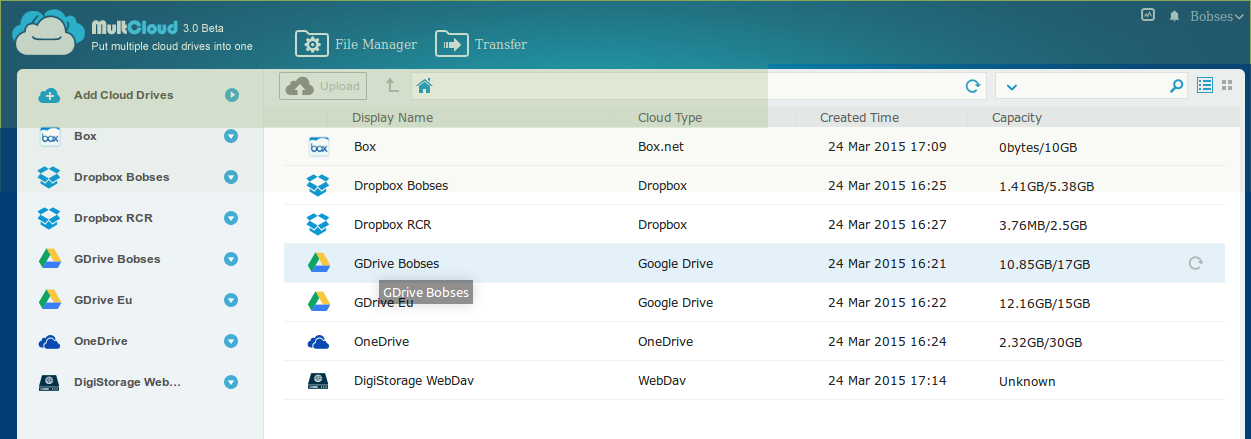Click the OneDrive icon in sidebar
This screenshot has width=1251, height=439.
click(x=50, y=342)
